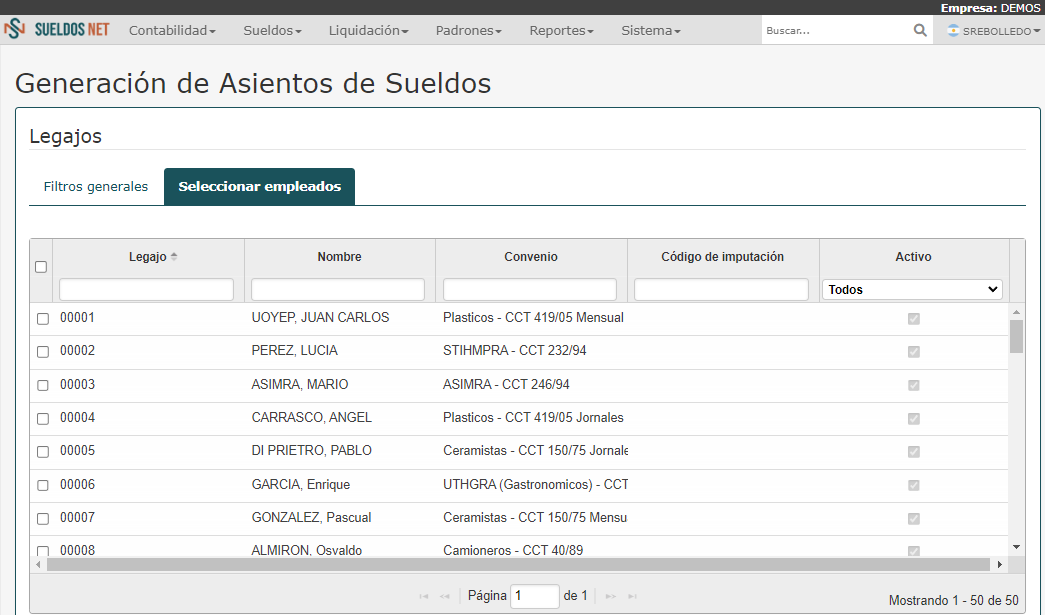This screenshot has height=615, width=1045.
Task: Focus the Convenio filter input
Action: click(530, 289)
